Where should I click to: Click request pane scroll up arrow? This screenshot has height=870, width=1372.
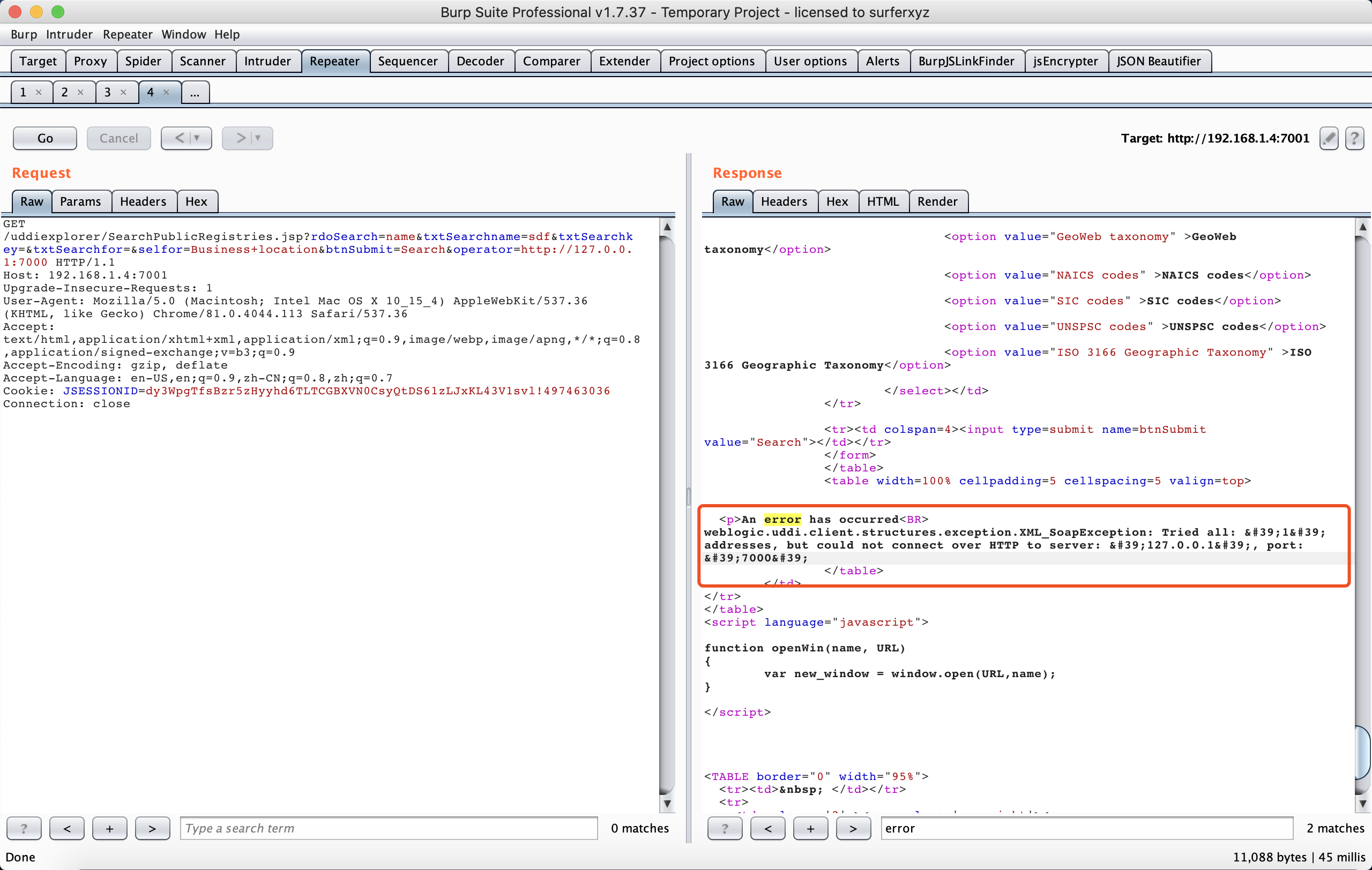[667, 226]
